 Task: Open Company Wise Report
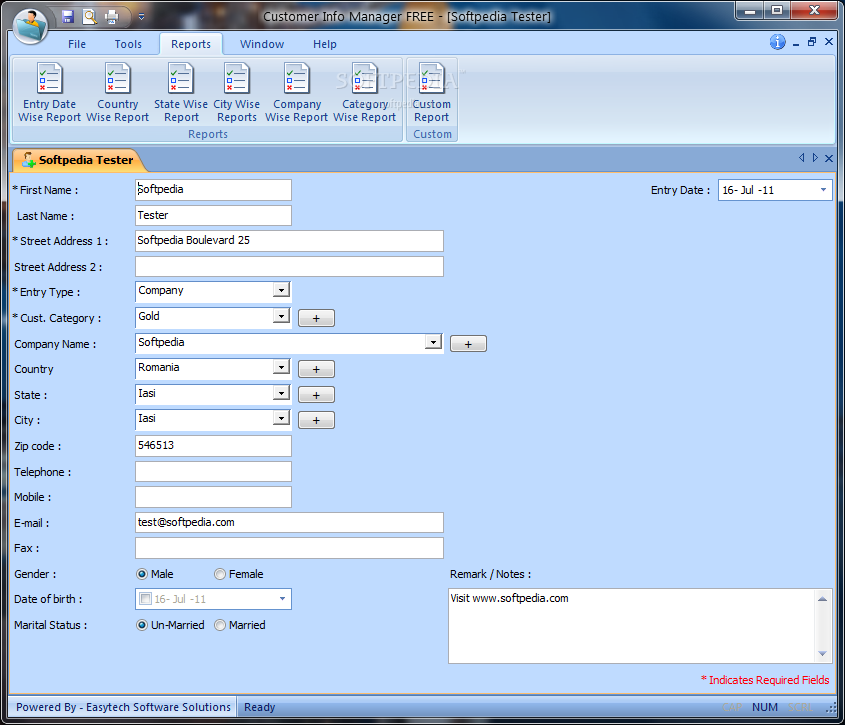click(296, 93)
